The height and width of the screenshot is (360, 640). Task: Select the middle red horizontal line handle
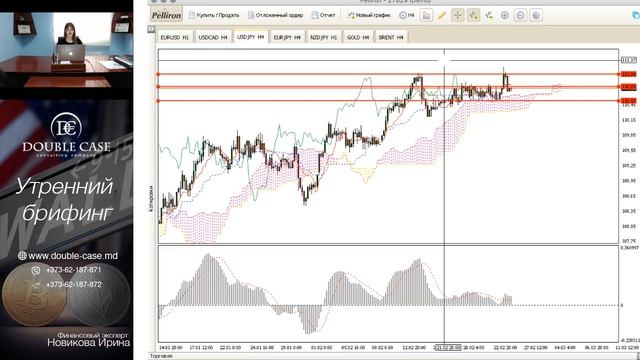point(158,87)
